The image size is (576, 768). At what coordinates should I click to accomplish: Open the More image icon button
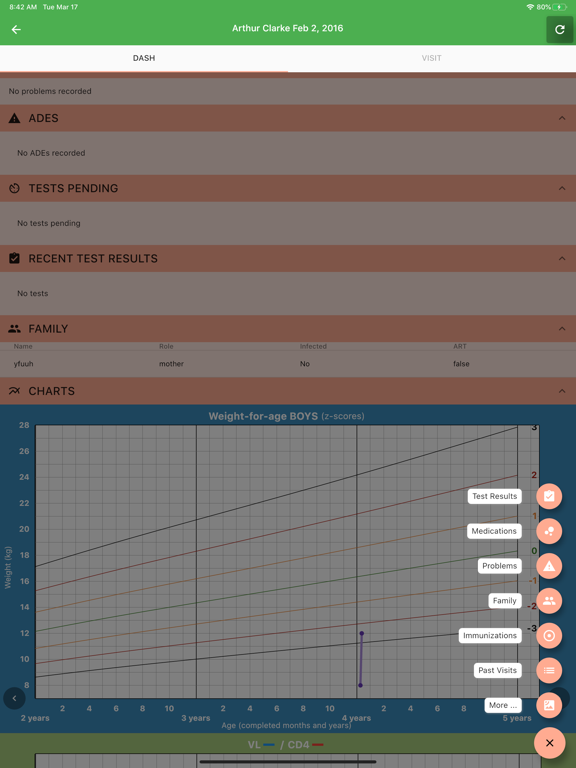(549, 705)
